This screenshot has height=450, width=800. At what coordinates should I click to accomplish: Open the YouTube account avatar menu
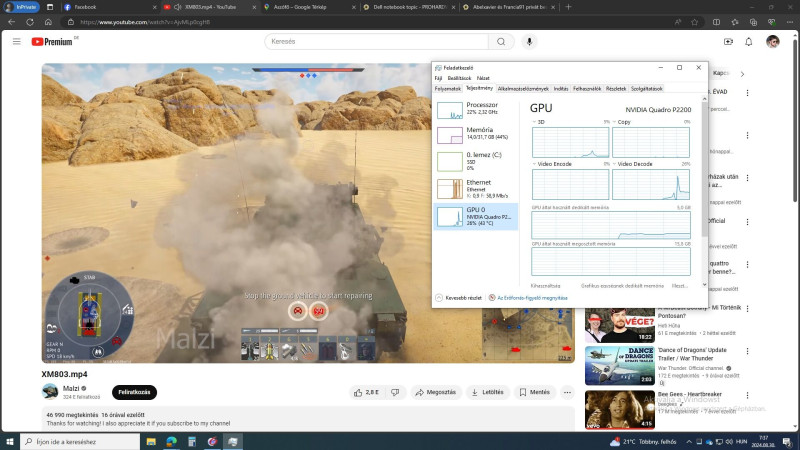pyautogui.click(x=772, y=42)
